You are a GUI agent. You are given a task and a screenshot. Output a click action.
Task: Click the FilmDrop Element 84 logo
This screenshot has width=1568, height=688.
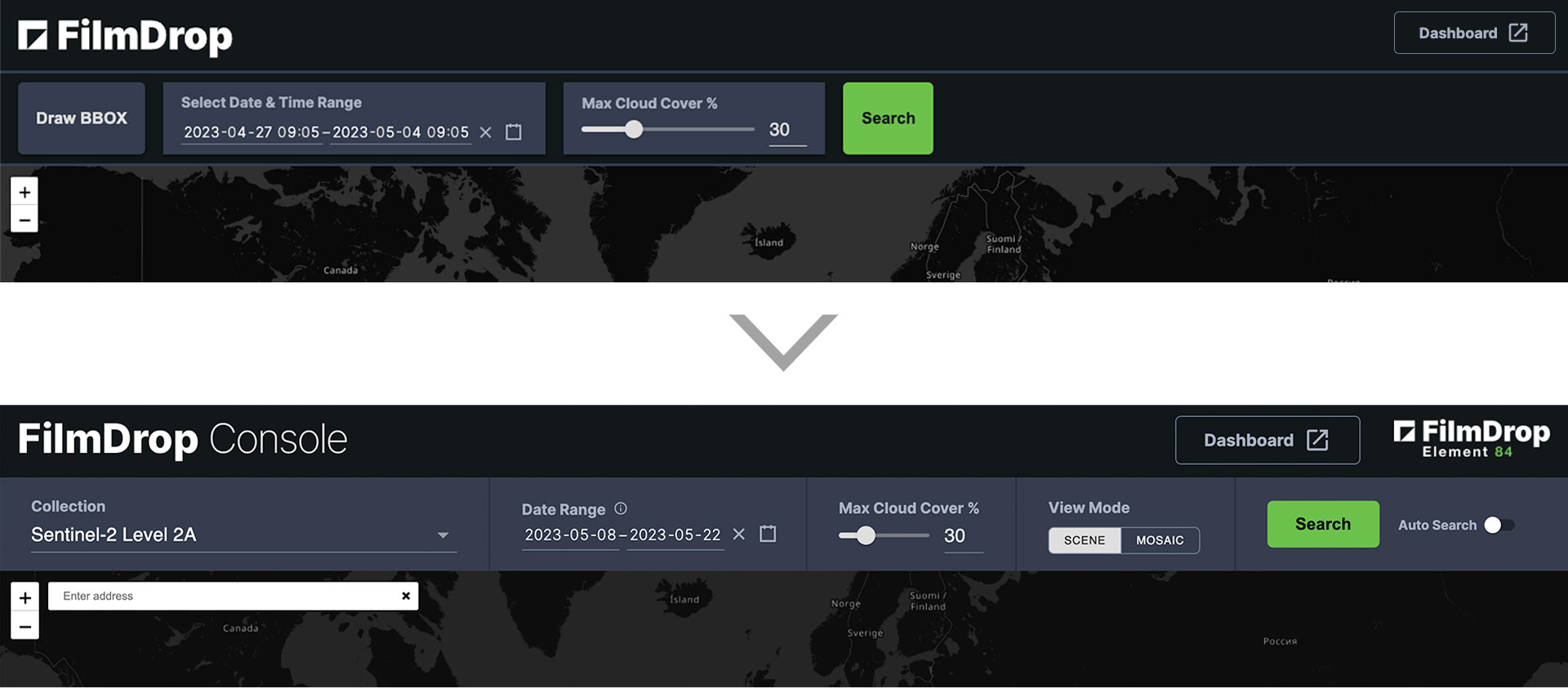(1471, 439)
